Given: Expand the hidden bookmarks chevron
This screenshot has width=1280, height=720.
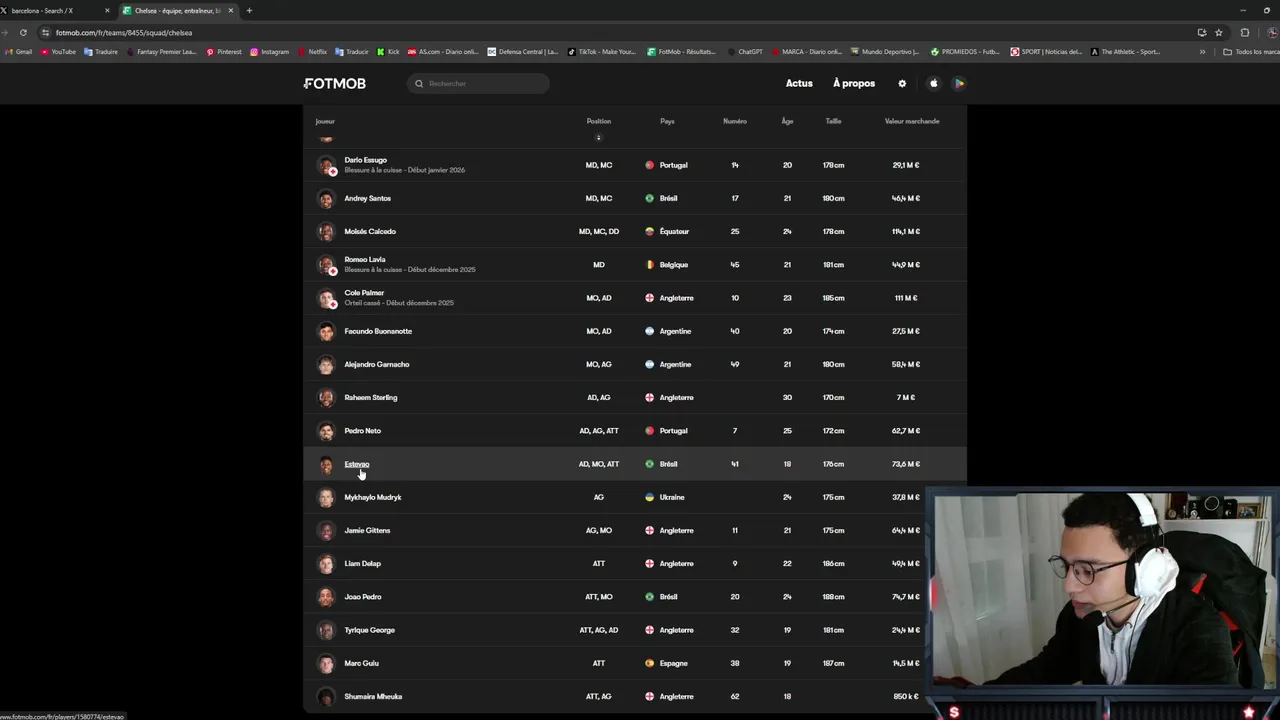Looking at the screenshot, I should (1202, 52).
